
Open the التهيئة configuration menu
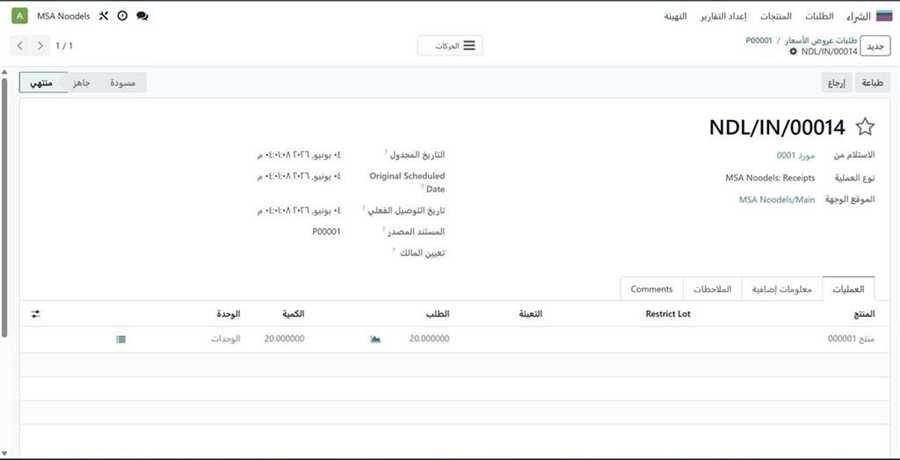pos(676,16)
